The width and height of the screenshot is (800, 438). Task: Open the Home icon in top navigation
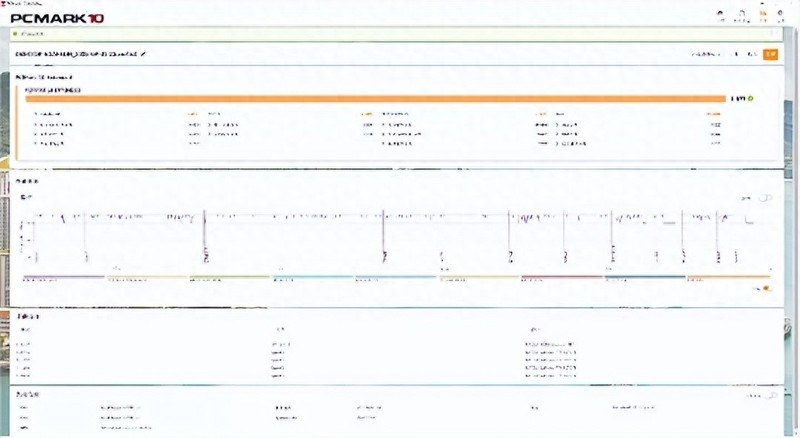[x=721, y=14]
